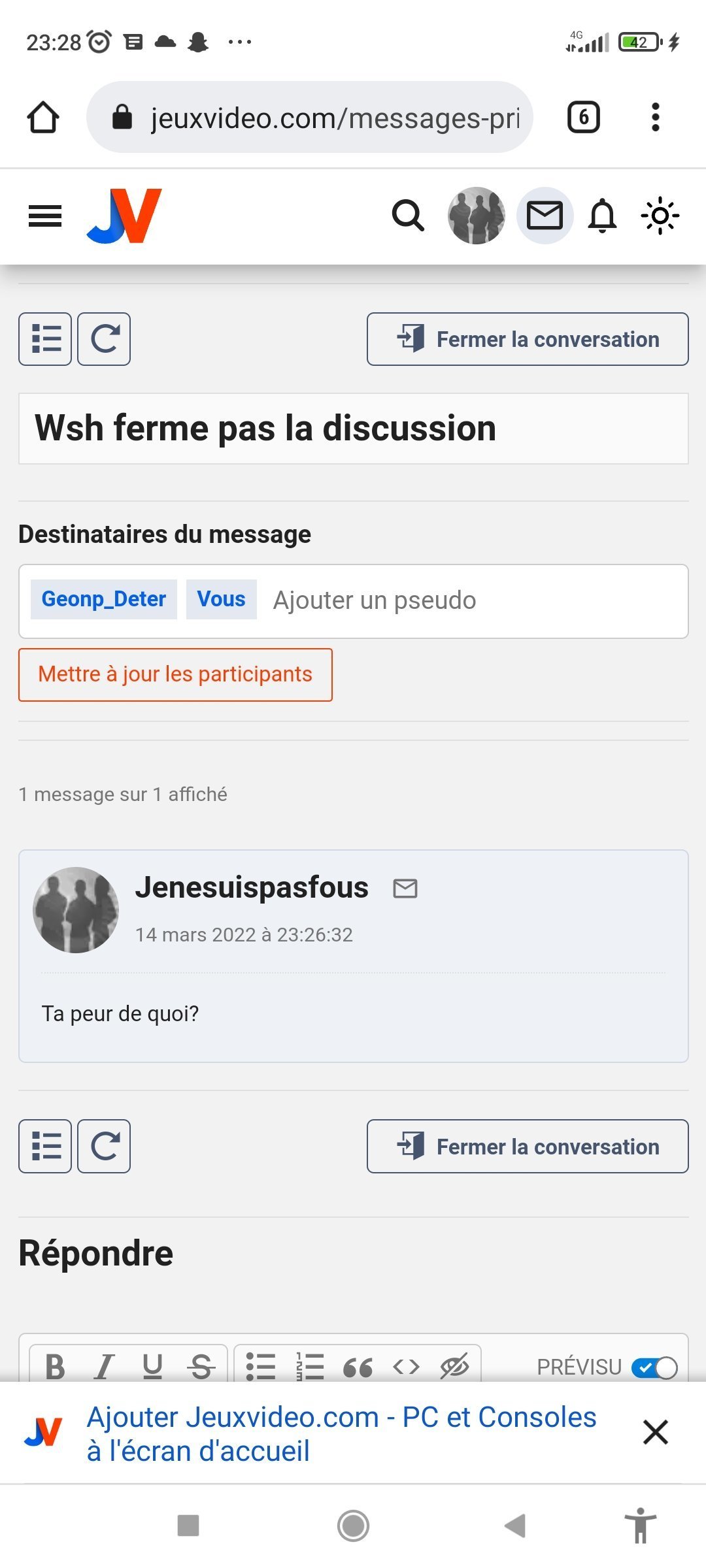Viewport: 706px width, 1568px height.
Task: Open Chrome three-dot overflow menu
Action: click(x=655, y=118)
